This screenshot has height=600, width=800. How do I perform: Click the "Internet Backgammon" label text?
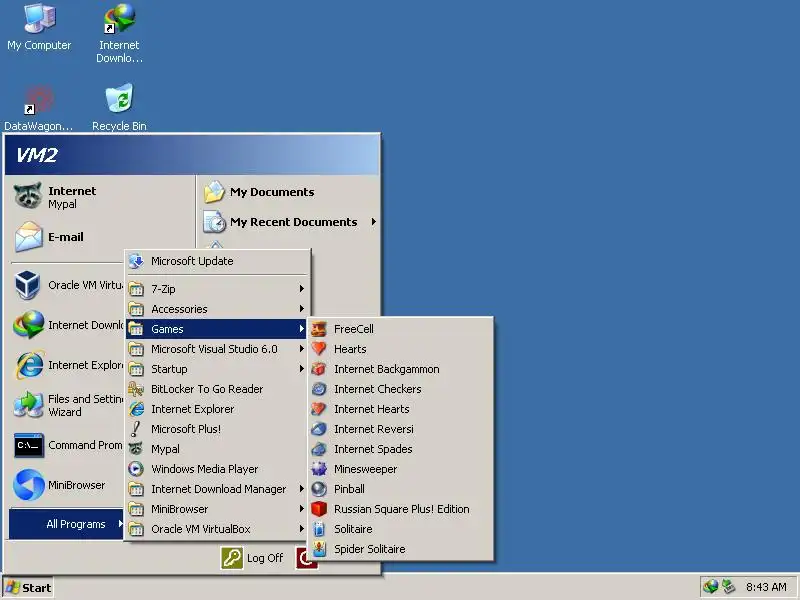[x=386, y=369]
